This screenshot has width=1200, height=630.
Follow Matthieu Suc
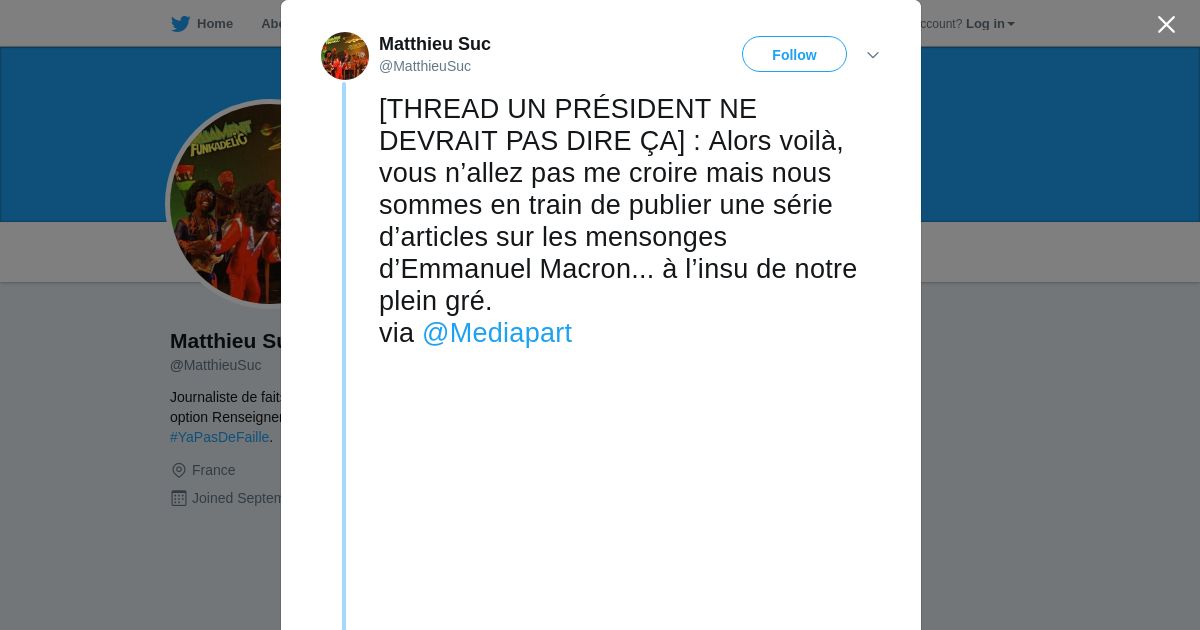pos(794,54)
